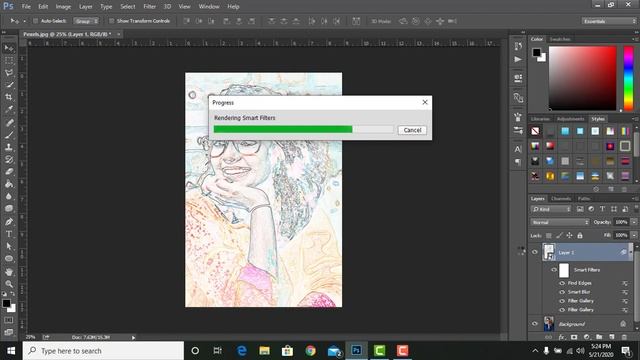Open the tool preset picker arrow

tap(24, 21)
